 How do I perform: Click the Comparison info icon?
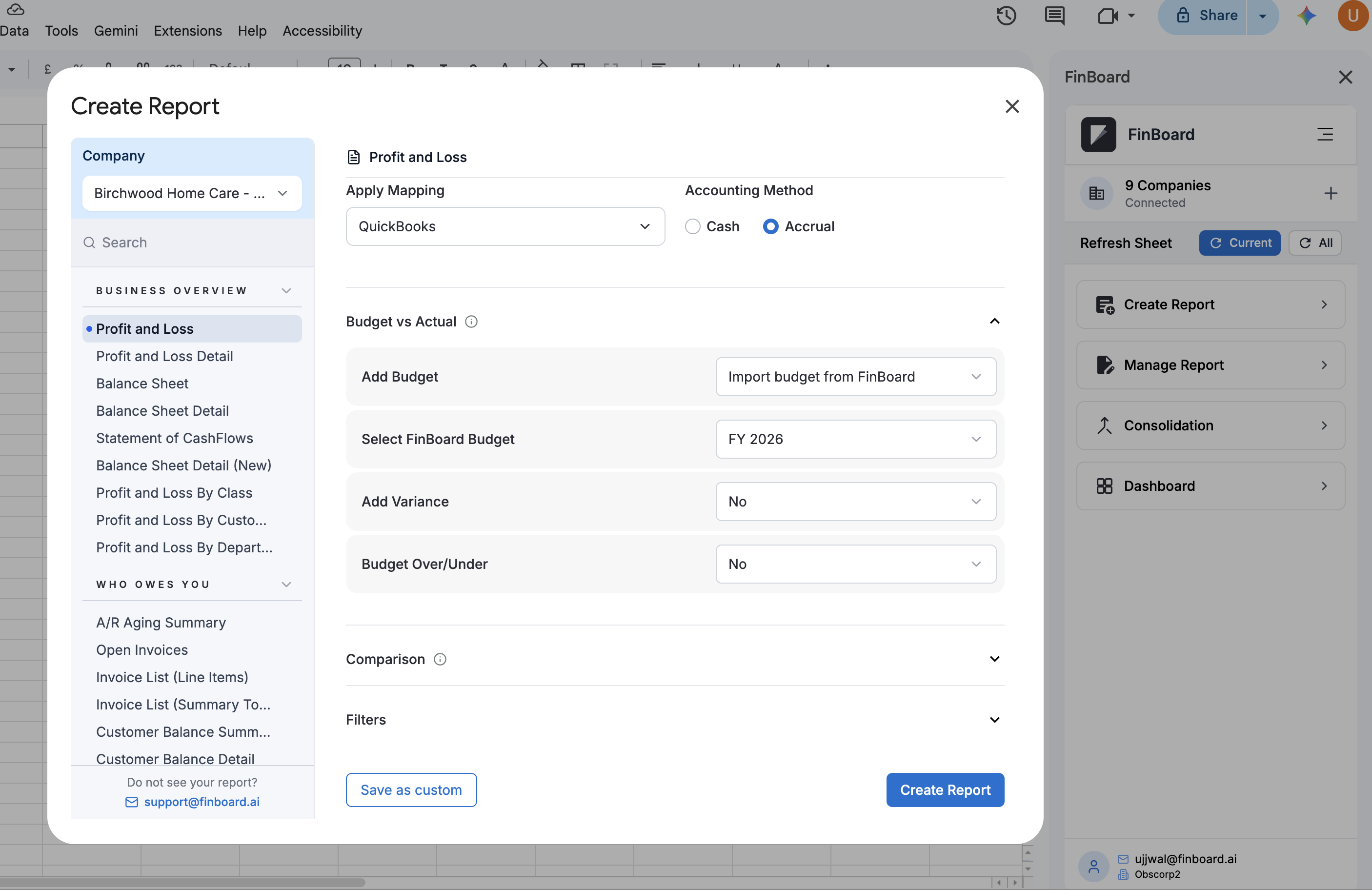coord(440,659)
